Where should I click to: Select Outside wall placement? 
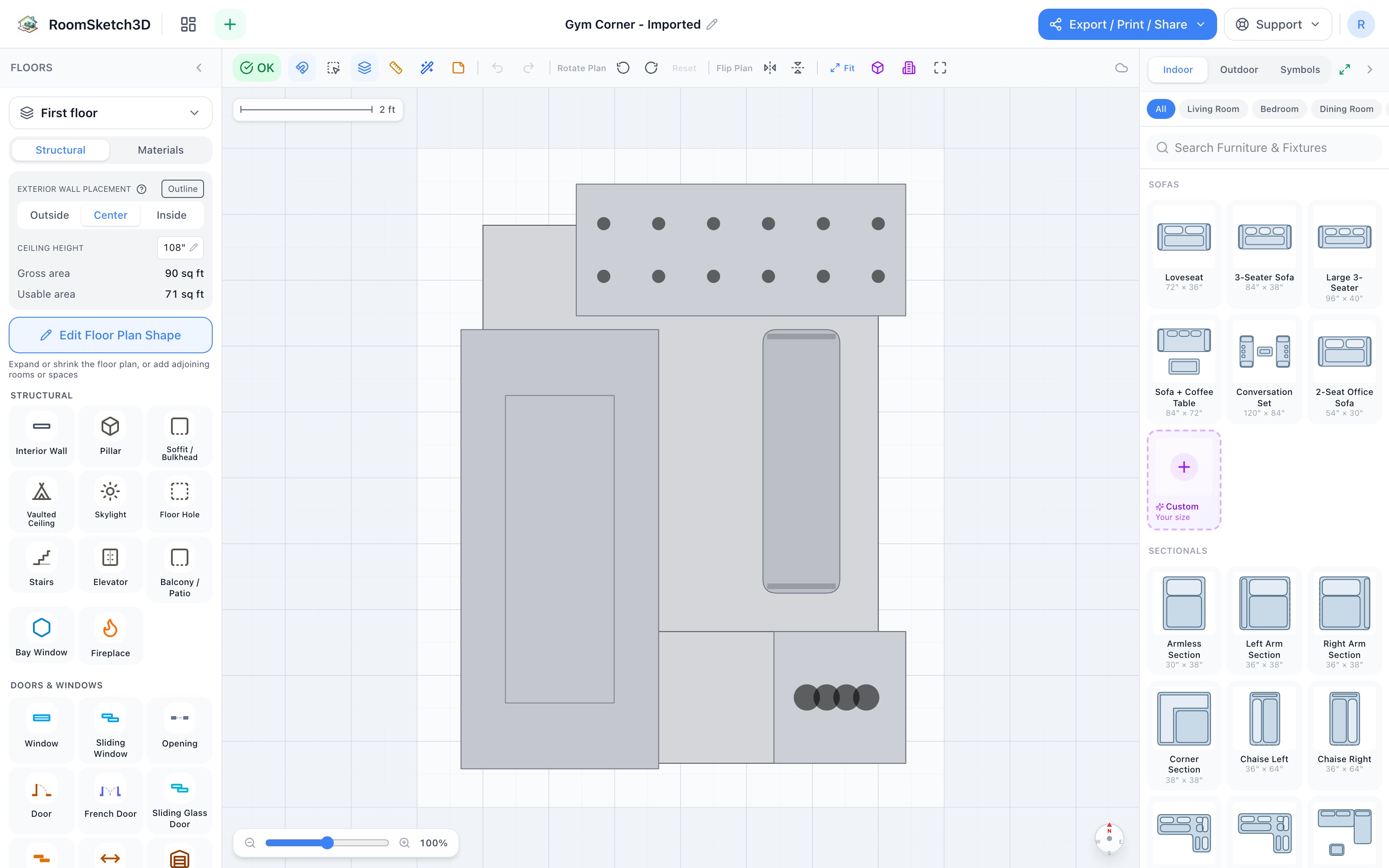pyautogui.click(x=49, y=215)
